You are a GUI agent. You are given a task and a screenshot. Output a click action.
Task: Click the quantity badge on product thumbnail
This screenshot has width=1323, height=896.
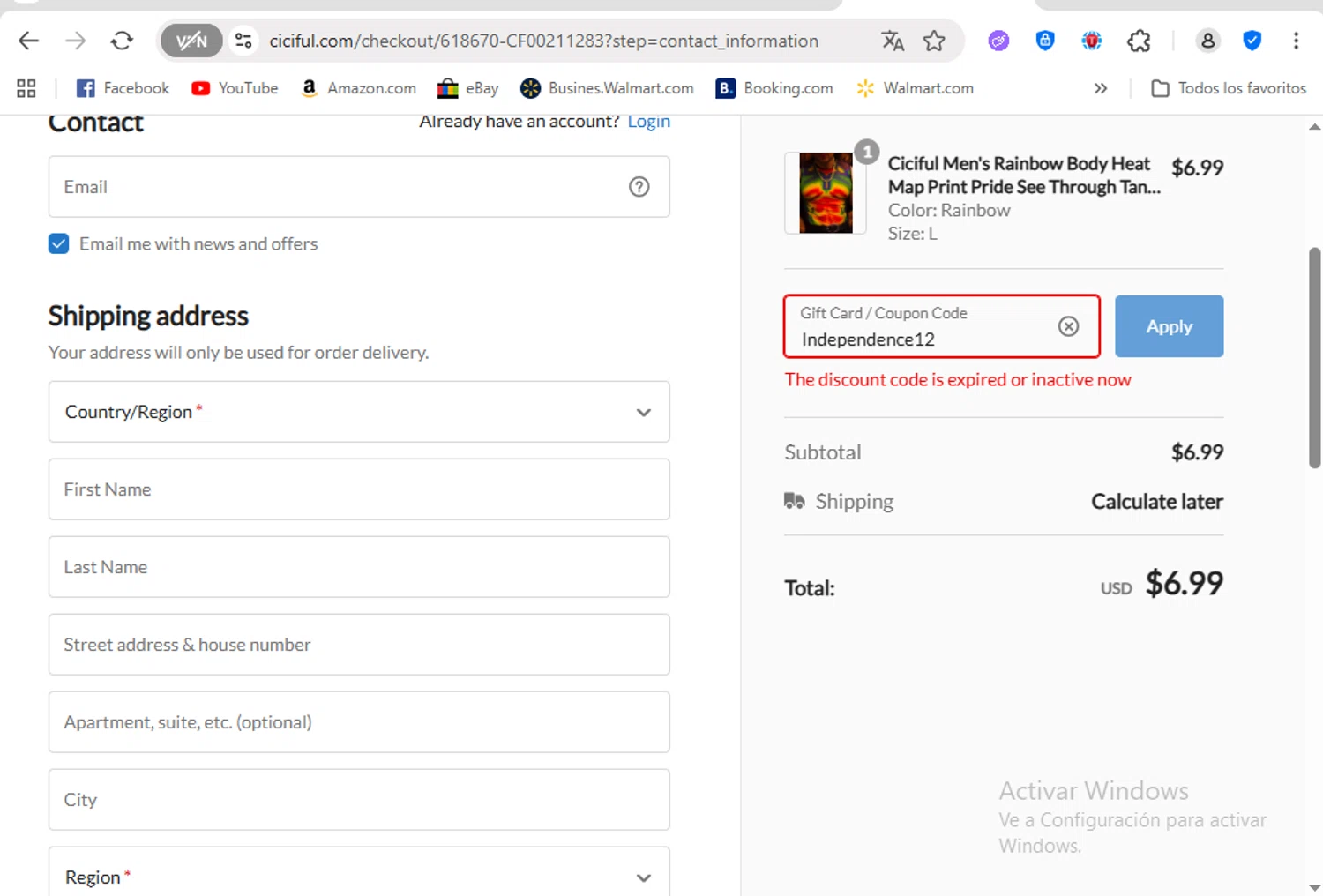point(866,152)
